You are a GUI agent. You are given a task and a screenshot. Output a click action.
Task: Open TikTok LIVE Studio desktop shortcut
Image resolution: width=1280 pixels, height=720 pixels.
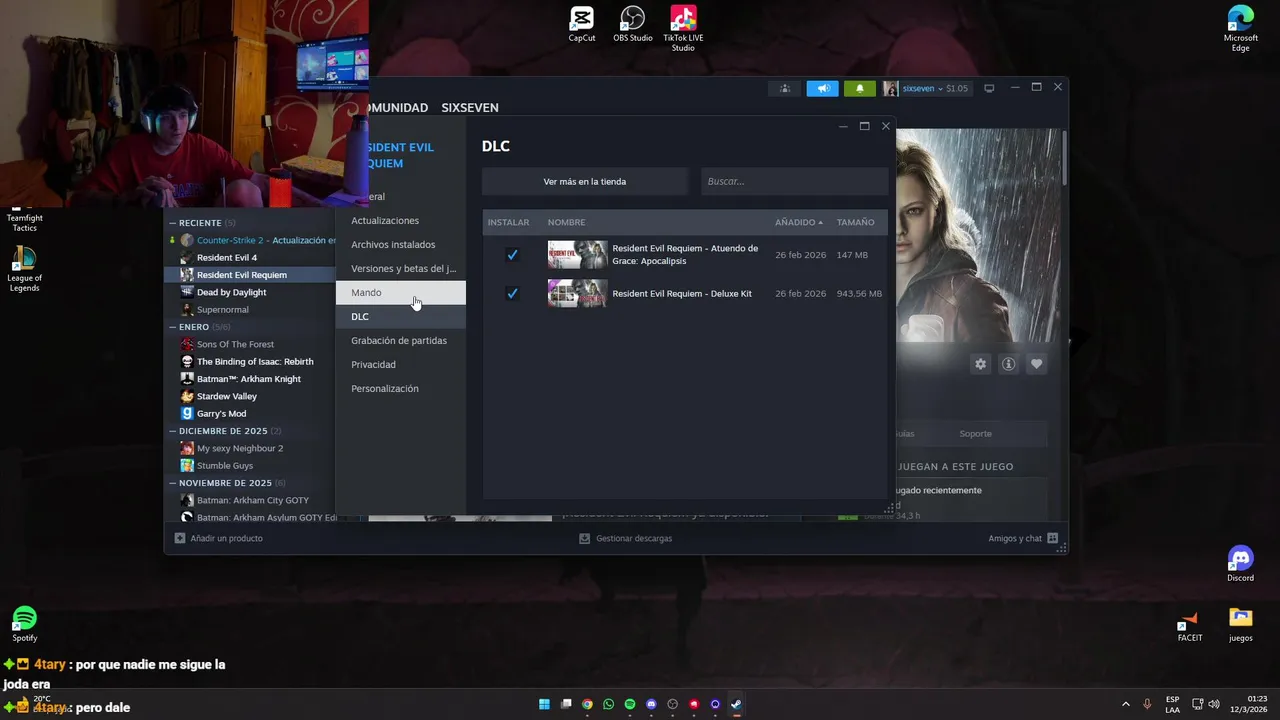pos(683,28)
